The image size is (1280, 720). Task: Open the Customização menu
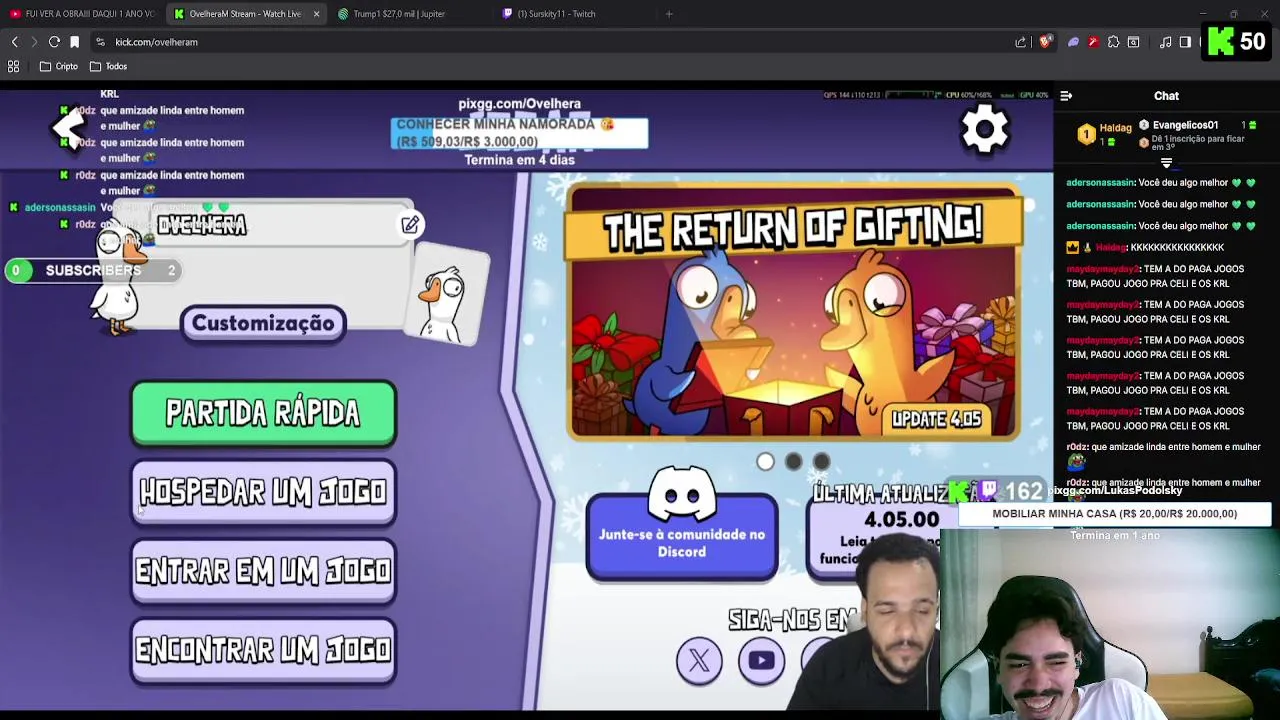(x=263, y=324)
